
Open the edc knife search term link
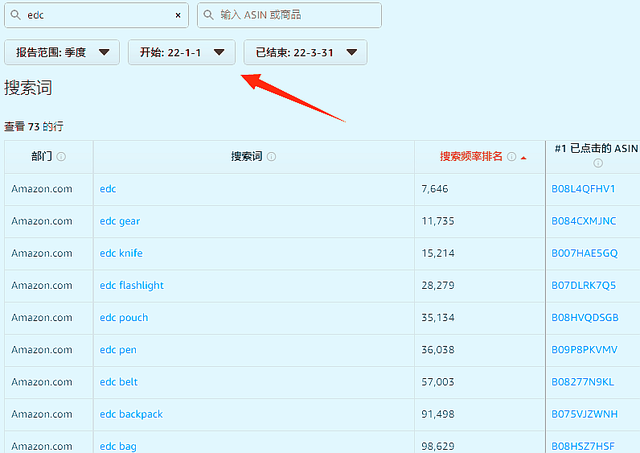coord(121,253)
